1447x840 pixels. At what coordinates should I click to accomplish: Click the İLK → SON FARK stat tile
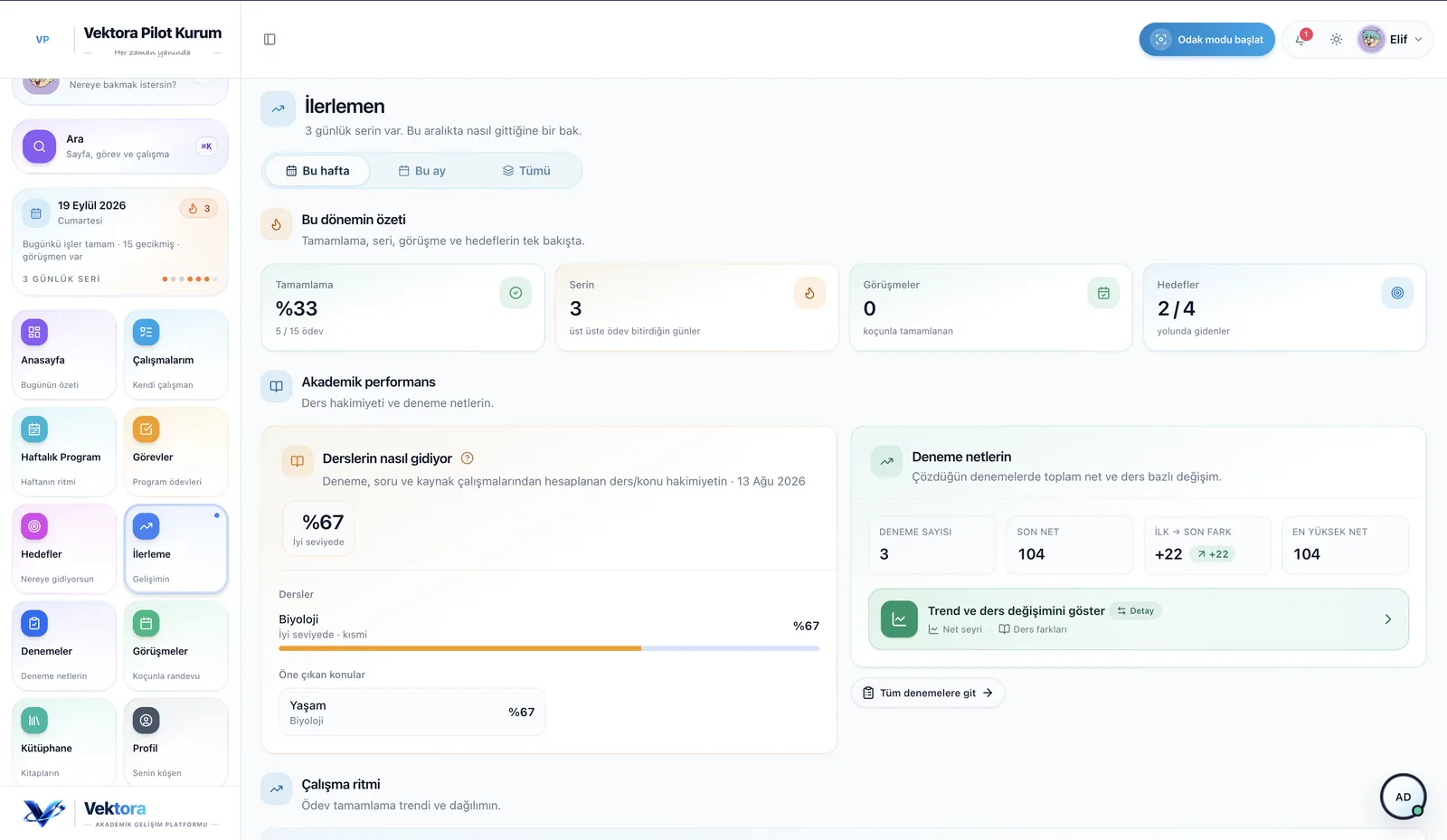tap(1207, 545)
